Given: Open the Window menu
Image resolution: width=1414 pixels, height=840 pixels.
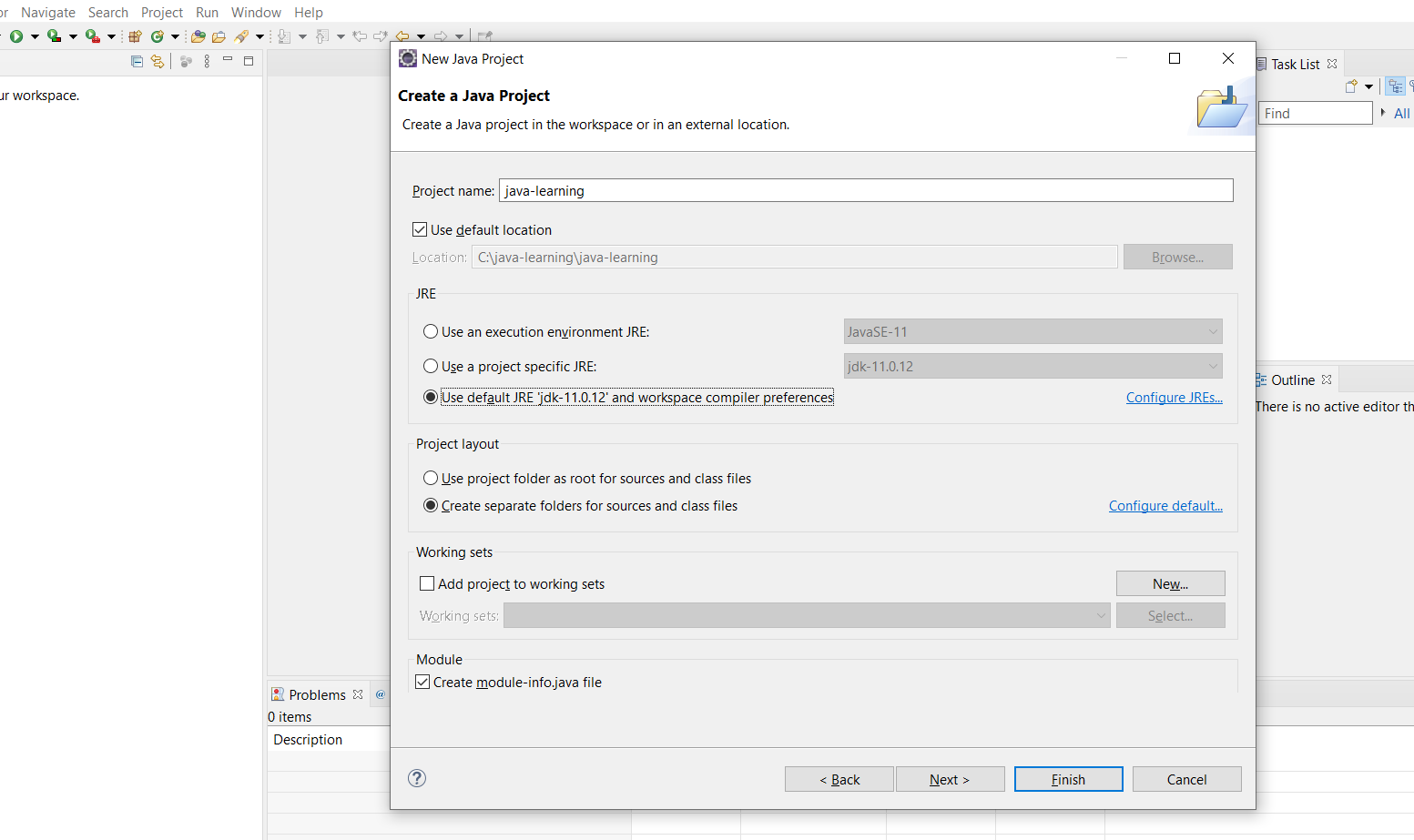Looking at the screenshot, I should (x=256, y=12).
